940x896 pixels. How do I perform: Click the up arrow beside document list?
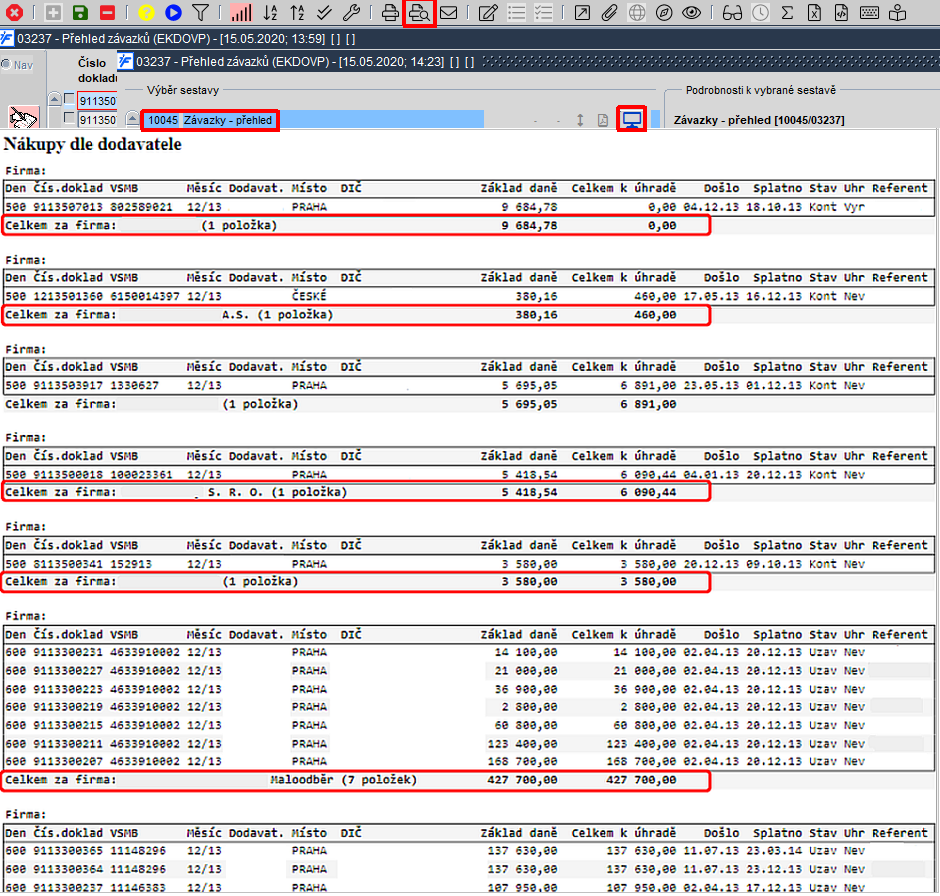(x=55, y=99)
